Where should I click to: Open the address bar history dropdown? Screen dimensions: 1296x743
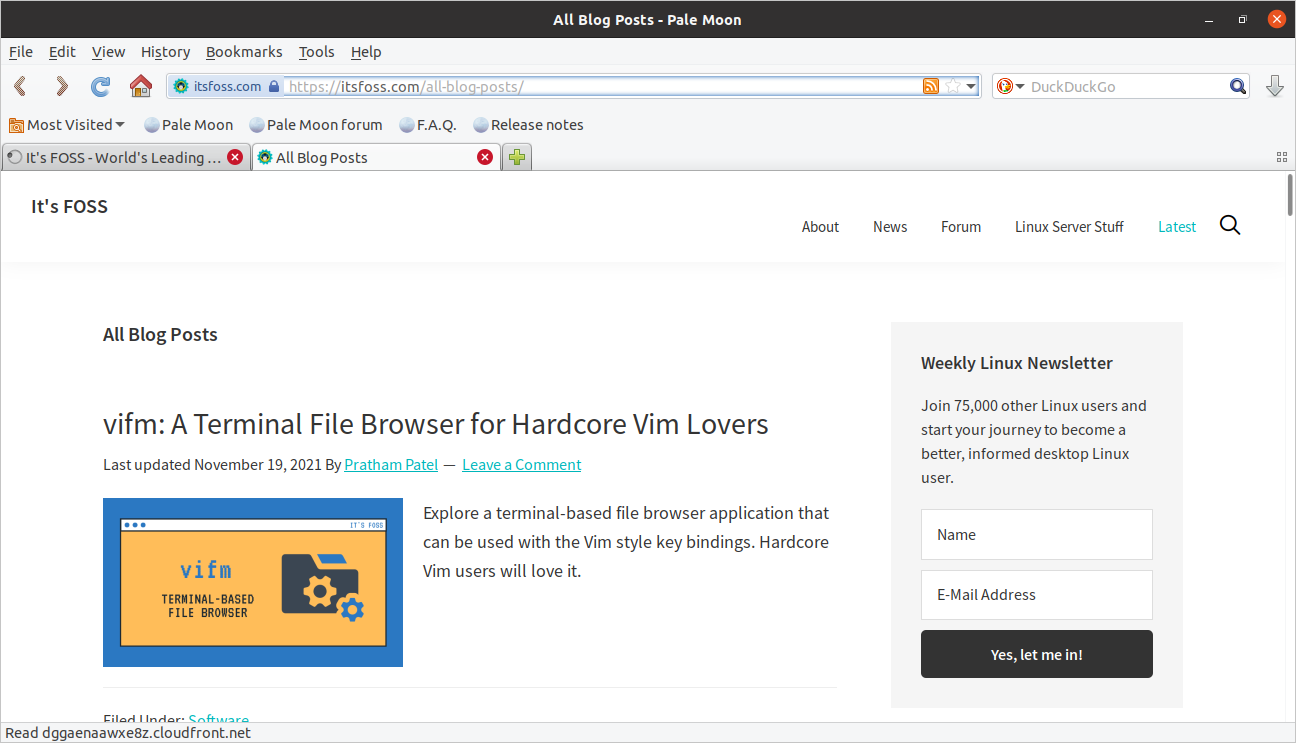pyautogui.click(x=968, y=86)
